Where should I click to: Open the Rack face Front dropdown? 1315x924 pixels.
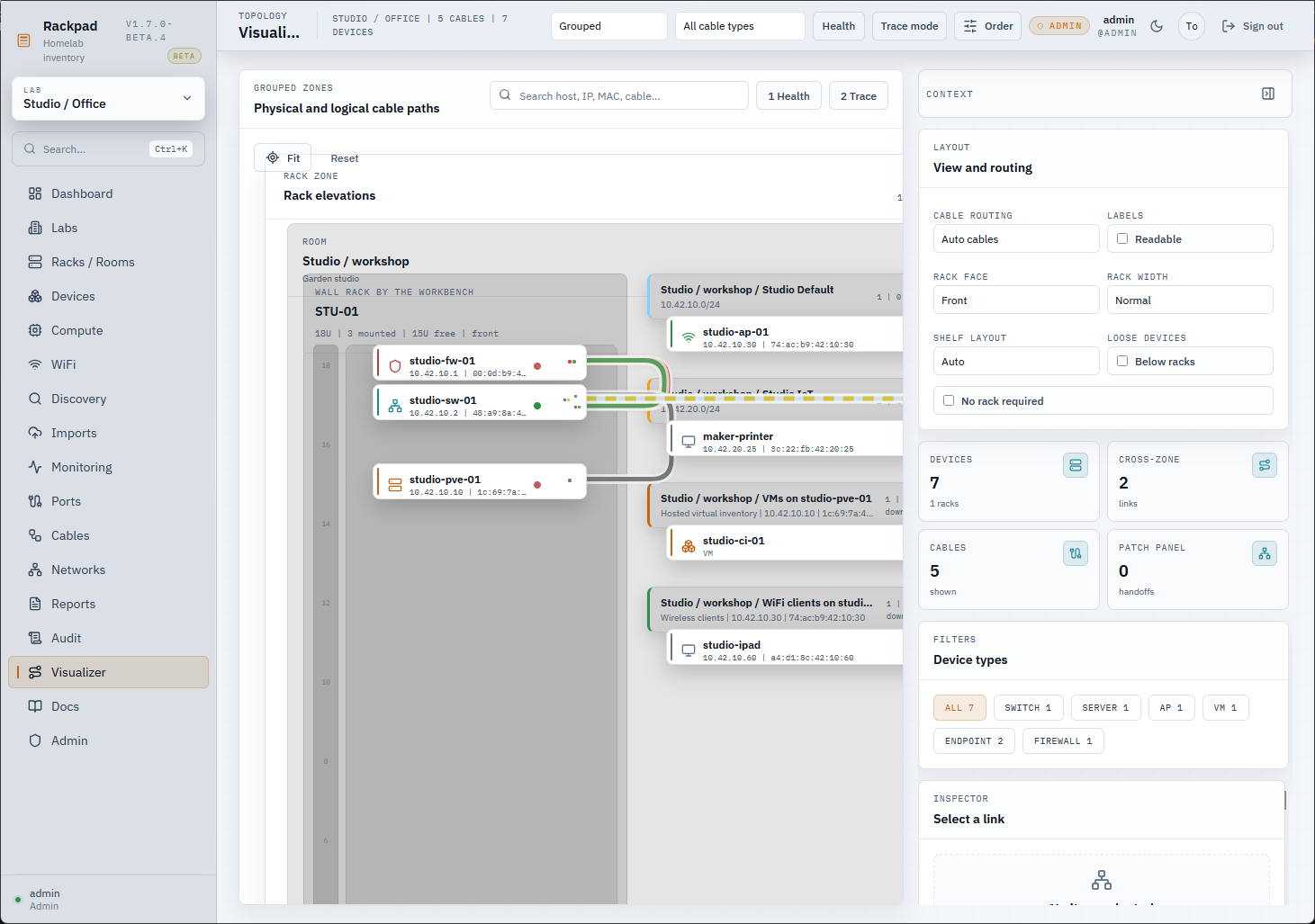click(1016, 300)
